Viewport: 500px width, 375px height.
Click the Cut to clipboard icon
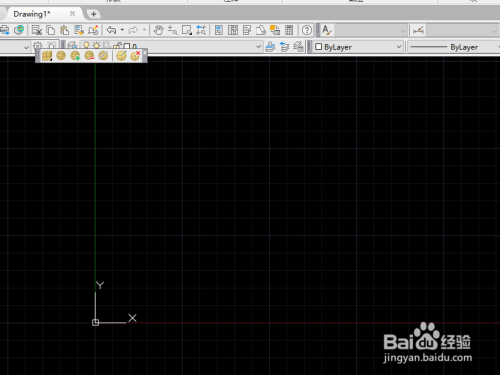tap(36, 30)
